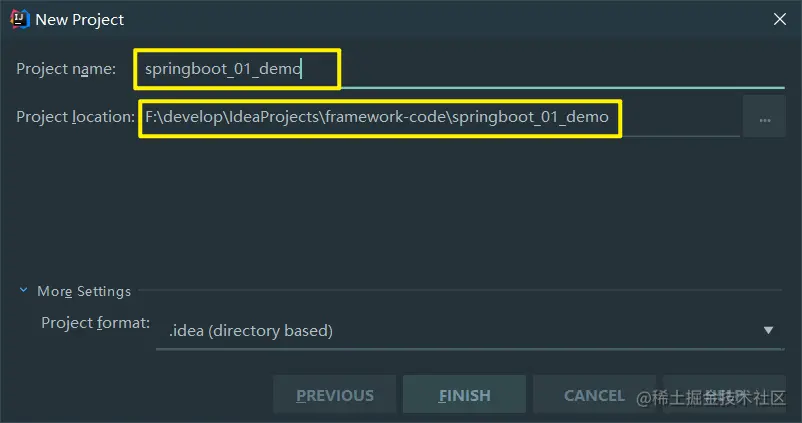
Task: Open the folder browse ellipsis button
Action: point(764,117)
